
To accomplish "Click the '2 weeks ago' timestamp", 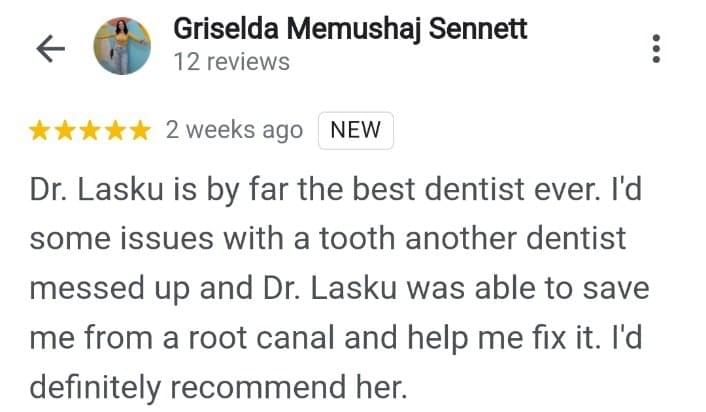I will point(234,131).
